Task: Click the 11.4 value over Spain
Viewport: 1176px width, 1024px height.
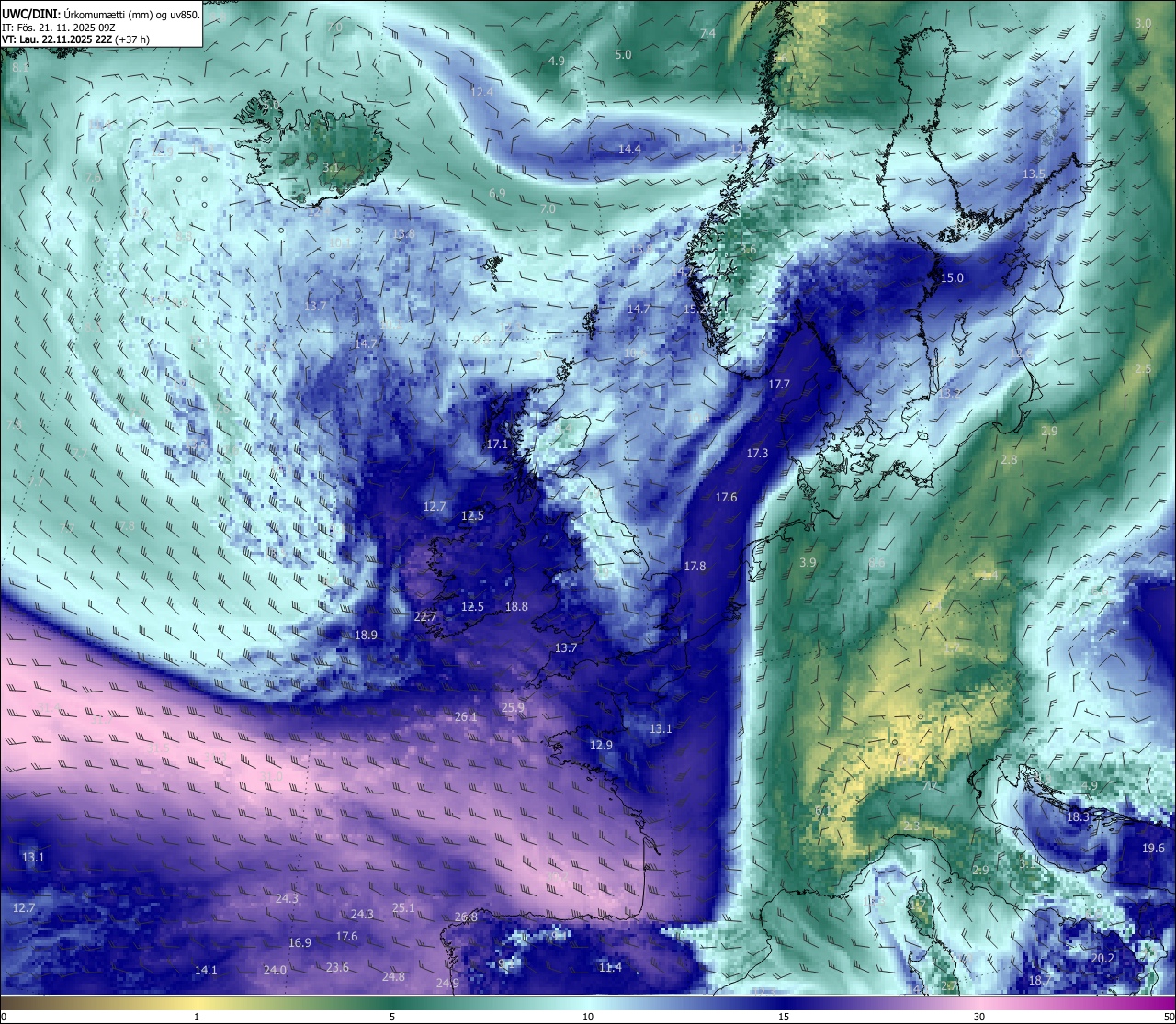Action: 610,968
